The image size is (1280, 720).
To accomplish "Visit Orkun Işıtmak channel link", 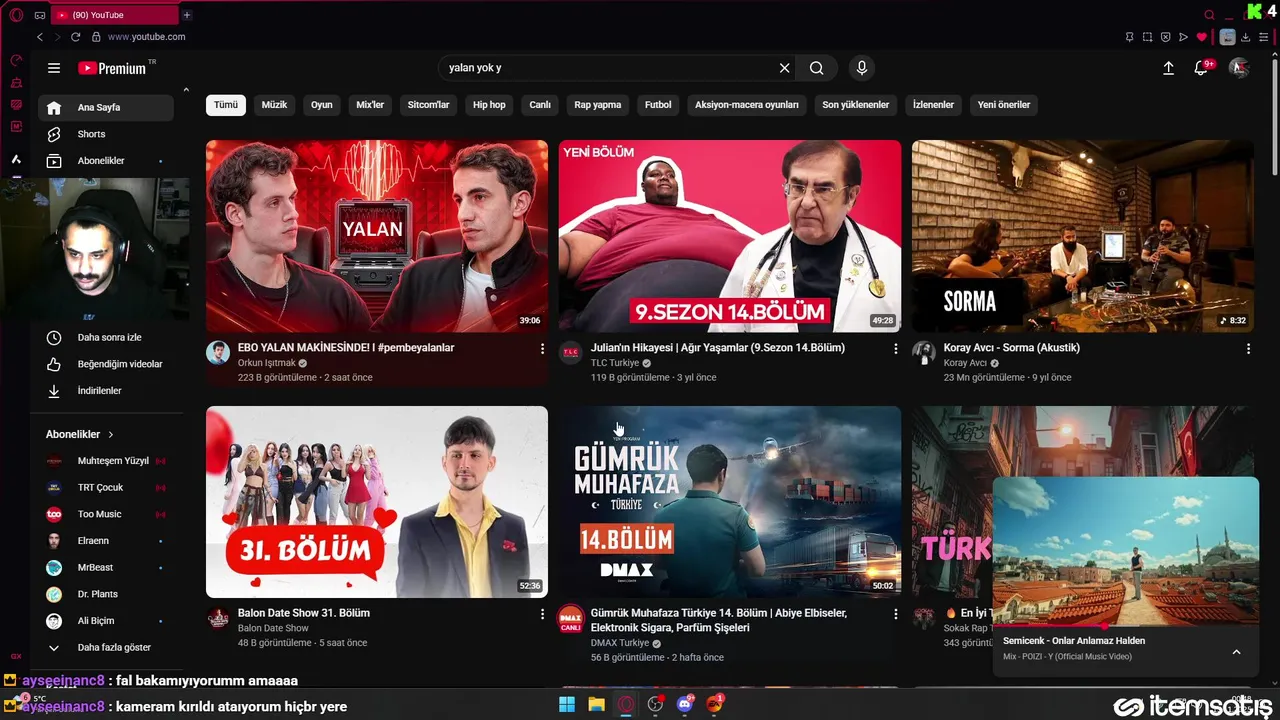I will (x=267, y=363).
